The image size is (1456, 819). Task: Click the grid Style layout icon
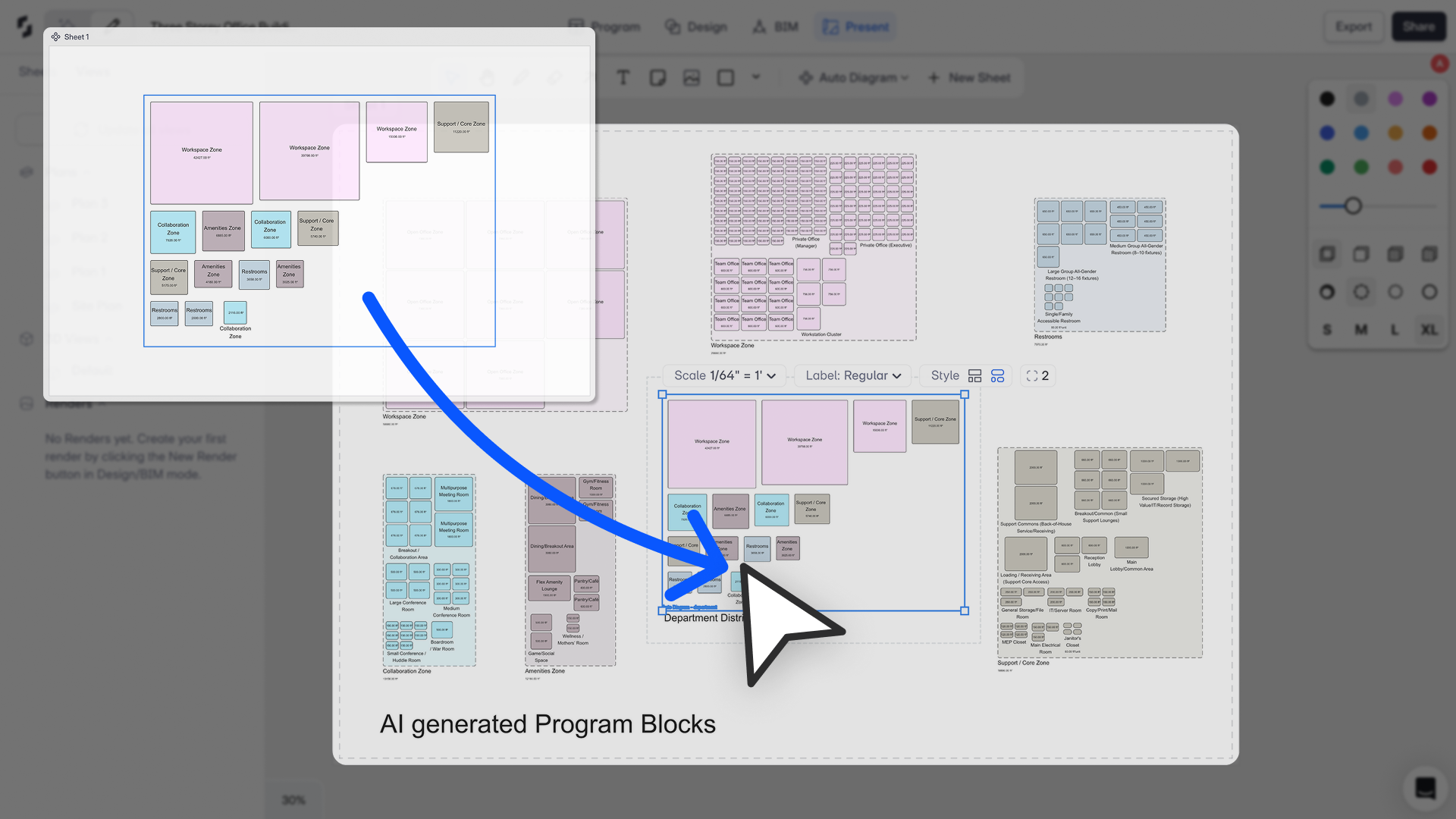tap(975, 375)
